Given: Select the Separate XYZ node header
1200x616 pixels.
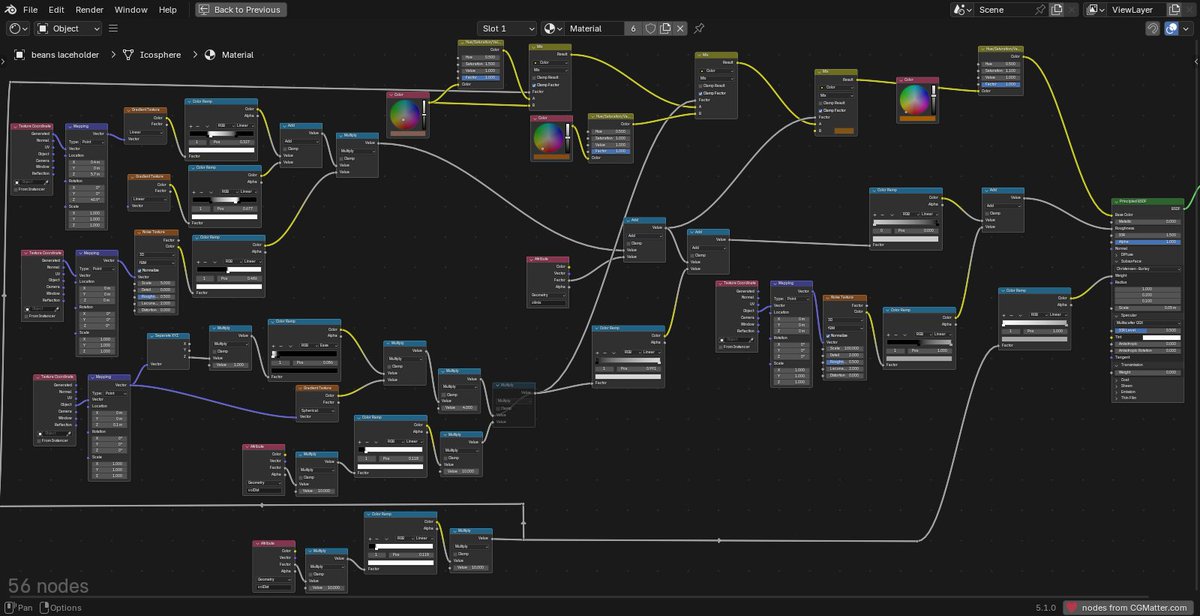Looking at the screenshot, I should pyautogui.click(x=168, y=336).
